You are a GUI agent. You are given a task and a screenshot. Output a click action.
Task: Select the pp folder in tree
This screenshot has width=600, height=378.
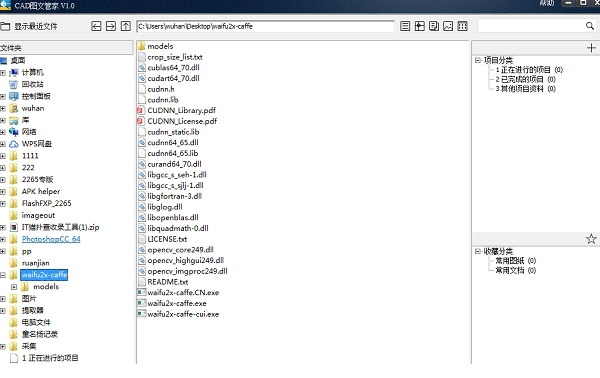(x=26, y=251)
